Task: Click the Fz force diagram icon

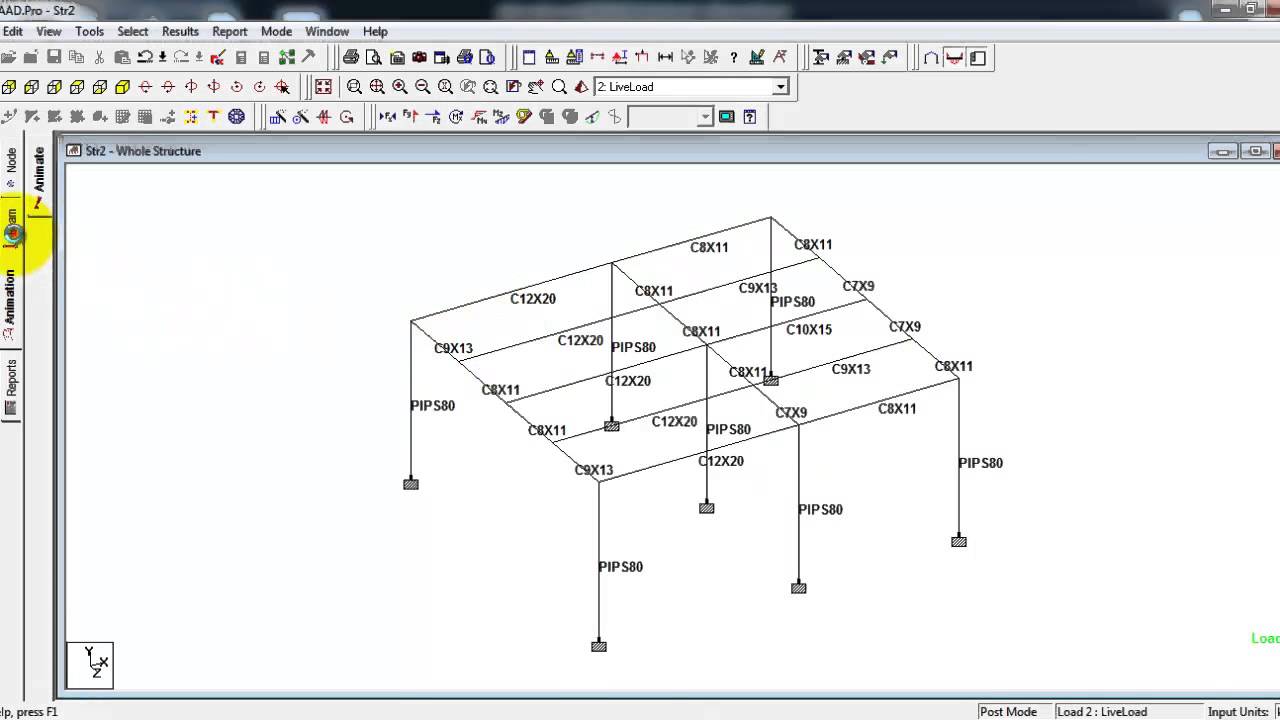Action: [433, 117]
